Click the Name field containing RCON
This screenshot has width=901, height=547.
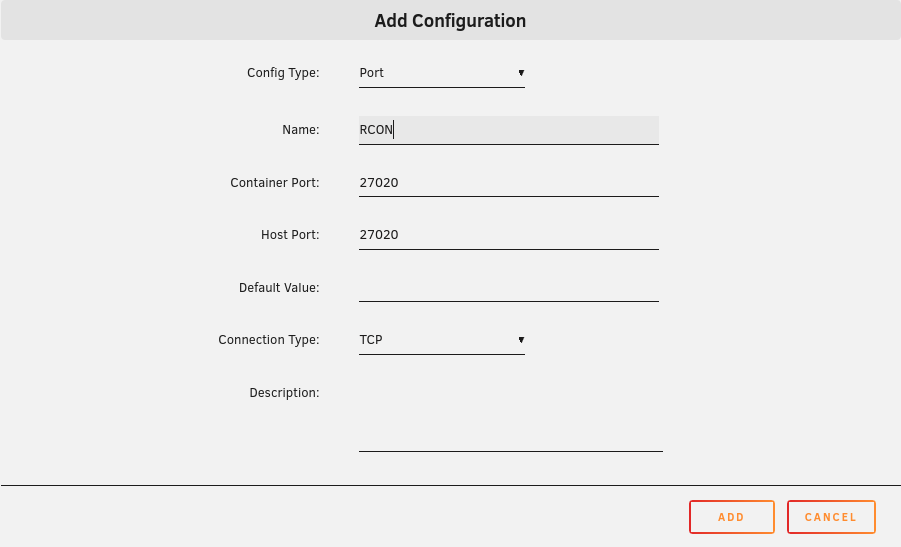[x=509, y=130]
